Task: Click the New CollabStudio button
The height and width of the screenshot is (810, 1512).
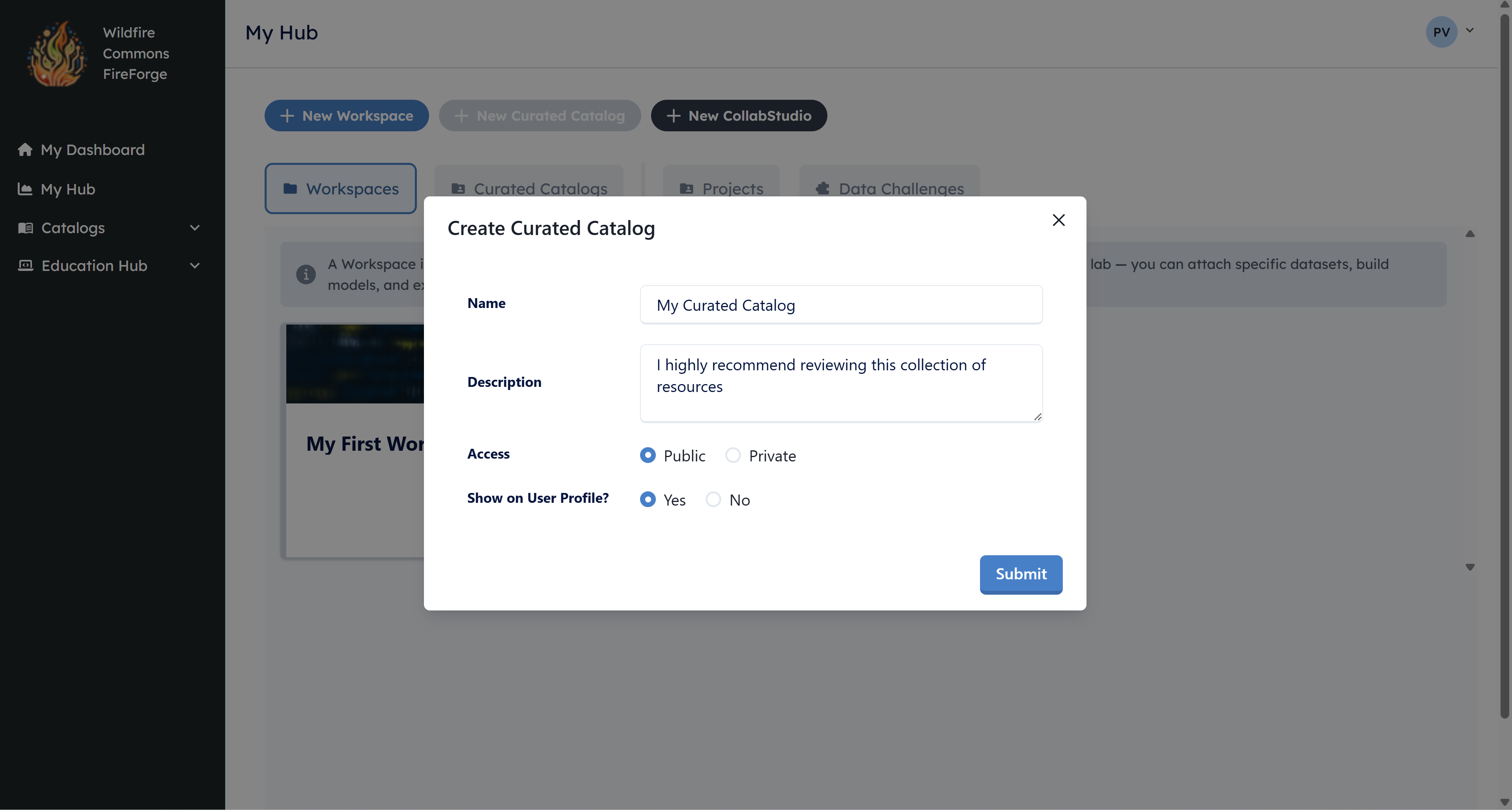Action: pyautogui.click(x=738, y=116)
